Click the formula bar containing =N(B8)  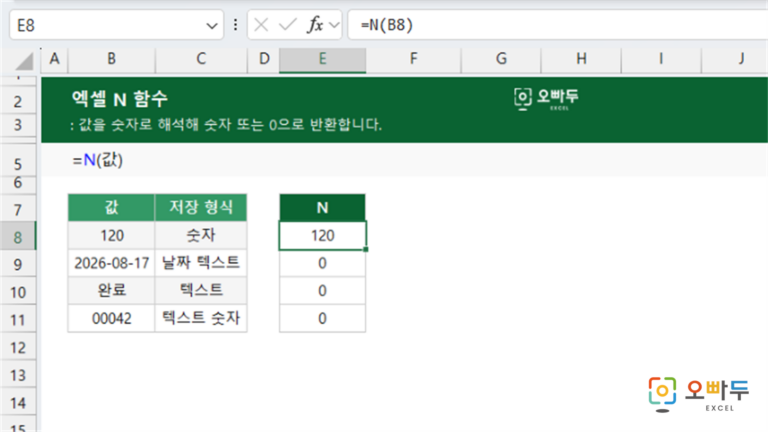(x=557, y=25)
